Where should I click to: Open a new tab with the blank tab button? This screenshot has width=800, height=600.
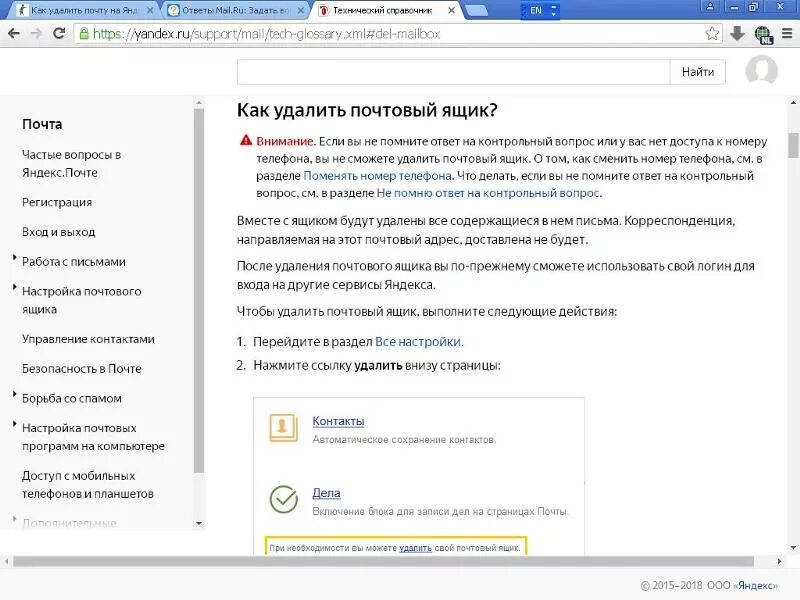coord(477,11)
